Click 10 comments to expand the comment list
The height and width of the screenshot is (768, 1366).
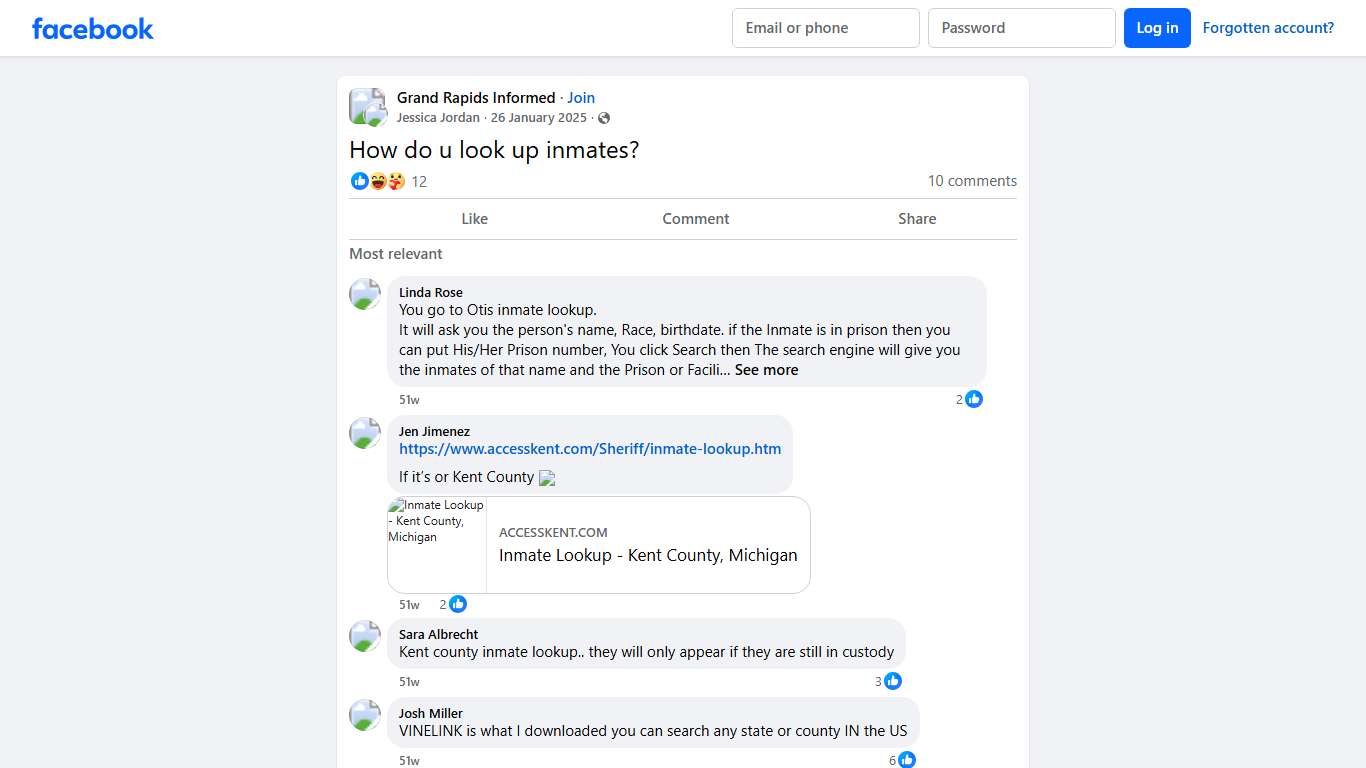pos(972,181)
